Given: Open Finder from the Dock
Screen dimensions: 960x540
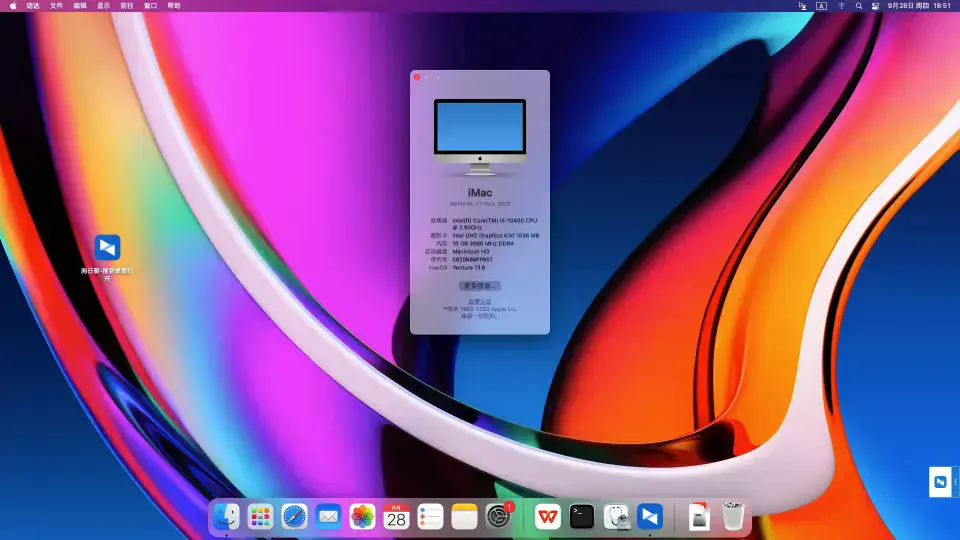Looking at the screenshot, I should [x=227, y=517].
